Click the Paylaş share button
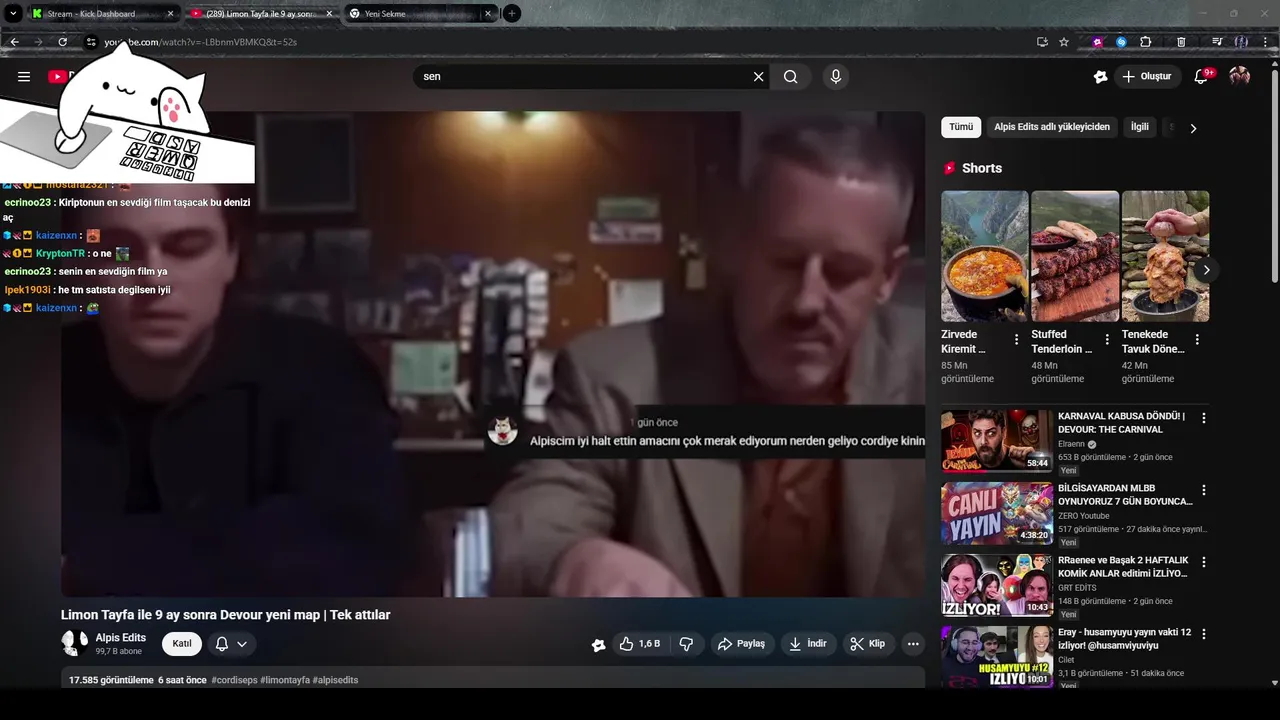Viewport: 1280px width, 720px height. pos(741,644)
